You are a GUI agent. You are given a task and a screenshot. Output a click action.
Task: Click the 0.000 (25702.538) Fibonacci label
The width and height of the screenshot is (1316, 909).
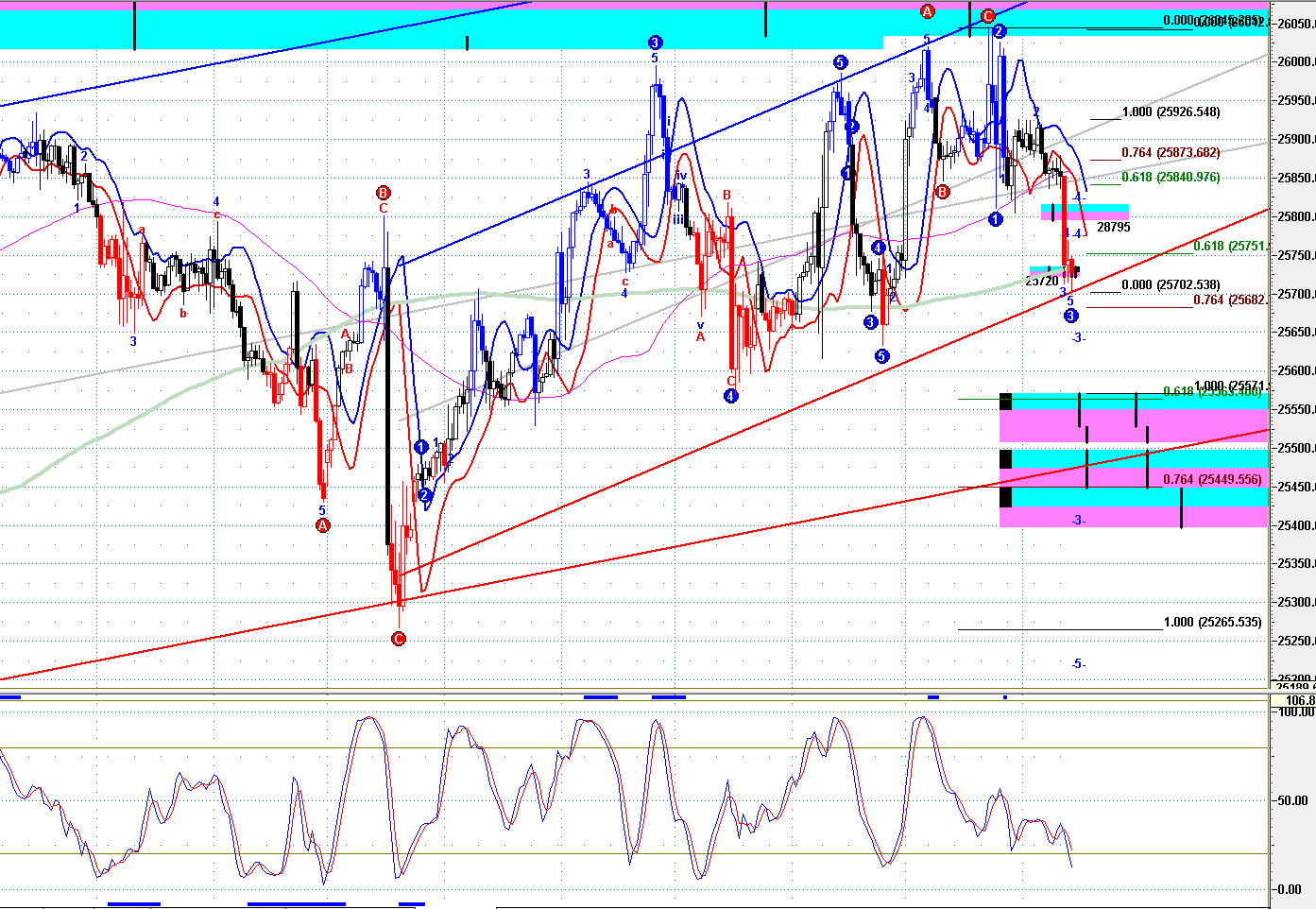coord(1171,284)
